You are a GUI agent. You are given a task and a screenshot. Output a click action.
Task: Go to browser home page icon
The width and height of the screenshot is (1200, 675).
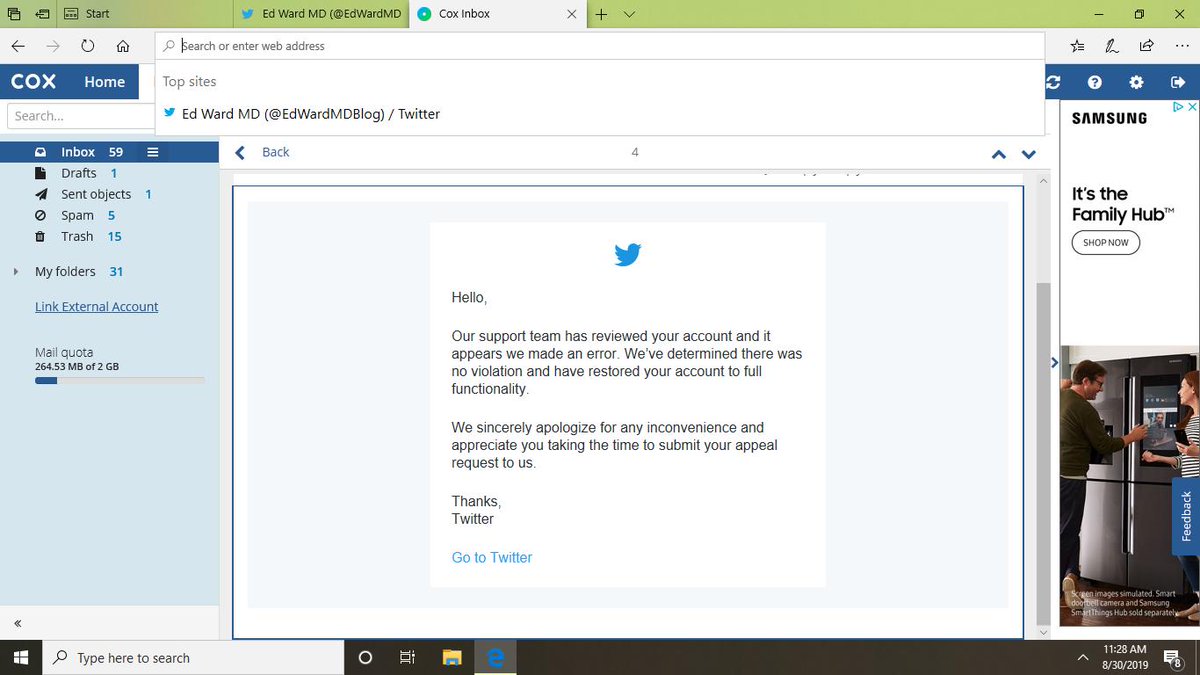click(122, 46)
